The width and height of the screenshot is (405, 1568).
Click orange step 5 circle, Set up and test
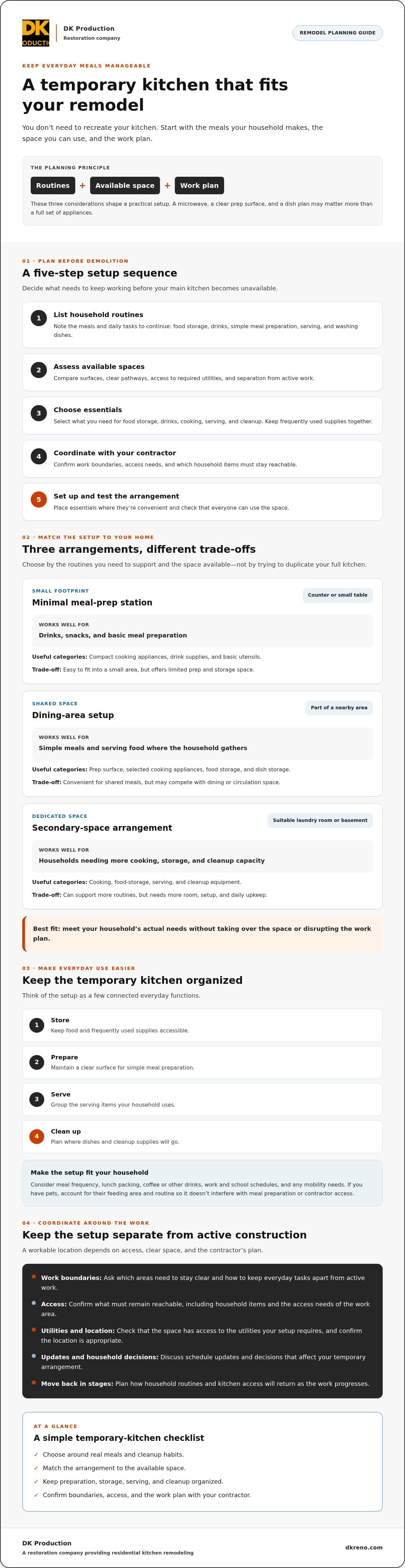click(x=39, y=500)
